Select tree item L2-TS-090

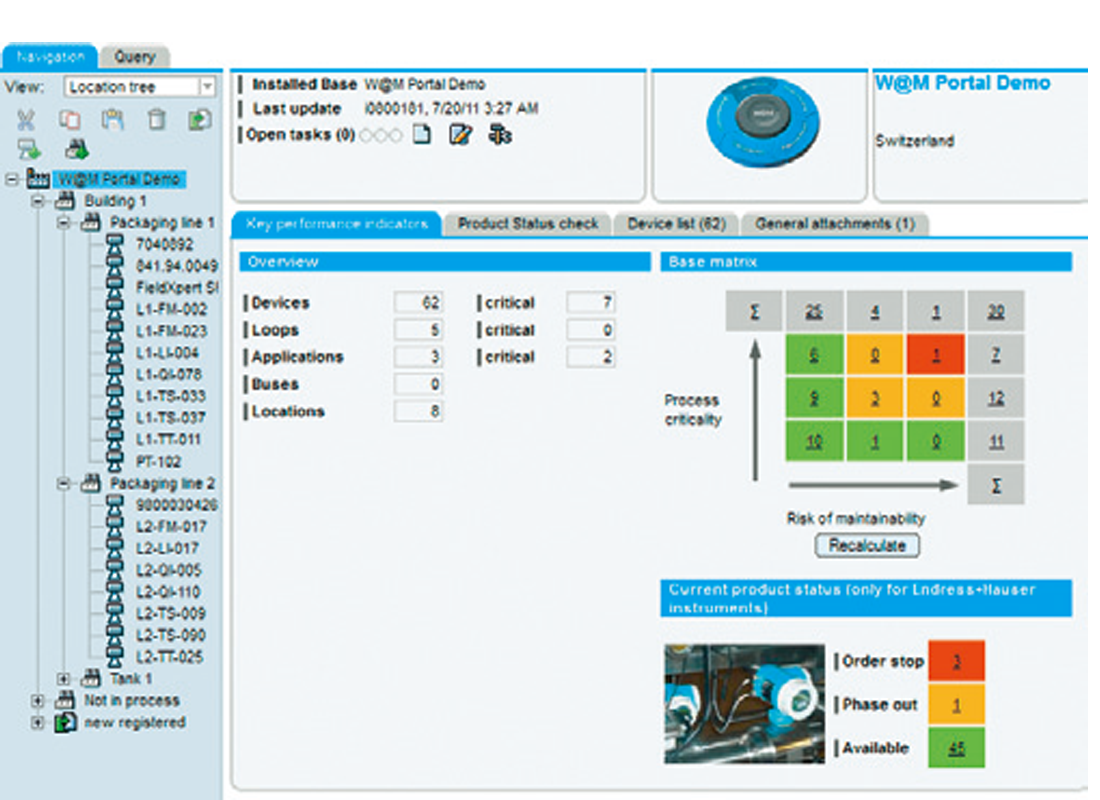pyautogui.click(x=170, y=635)
